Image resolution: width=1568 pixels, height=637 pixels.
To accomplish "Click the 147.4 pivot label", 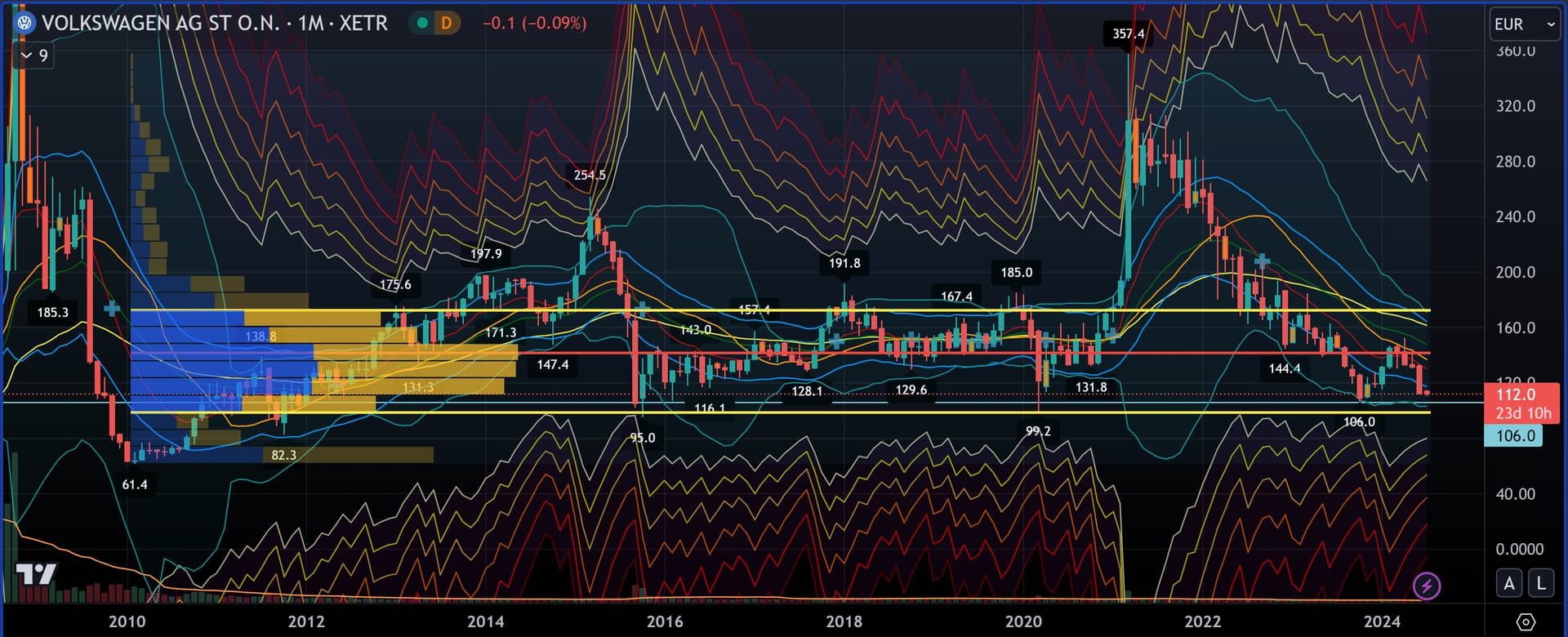I will coord(553,364).
